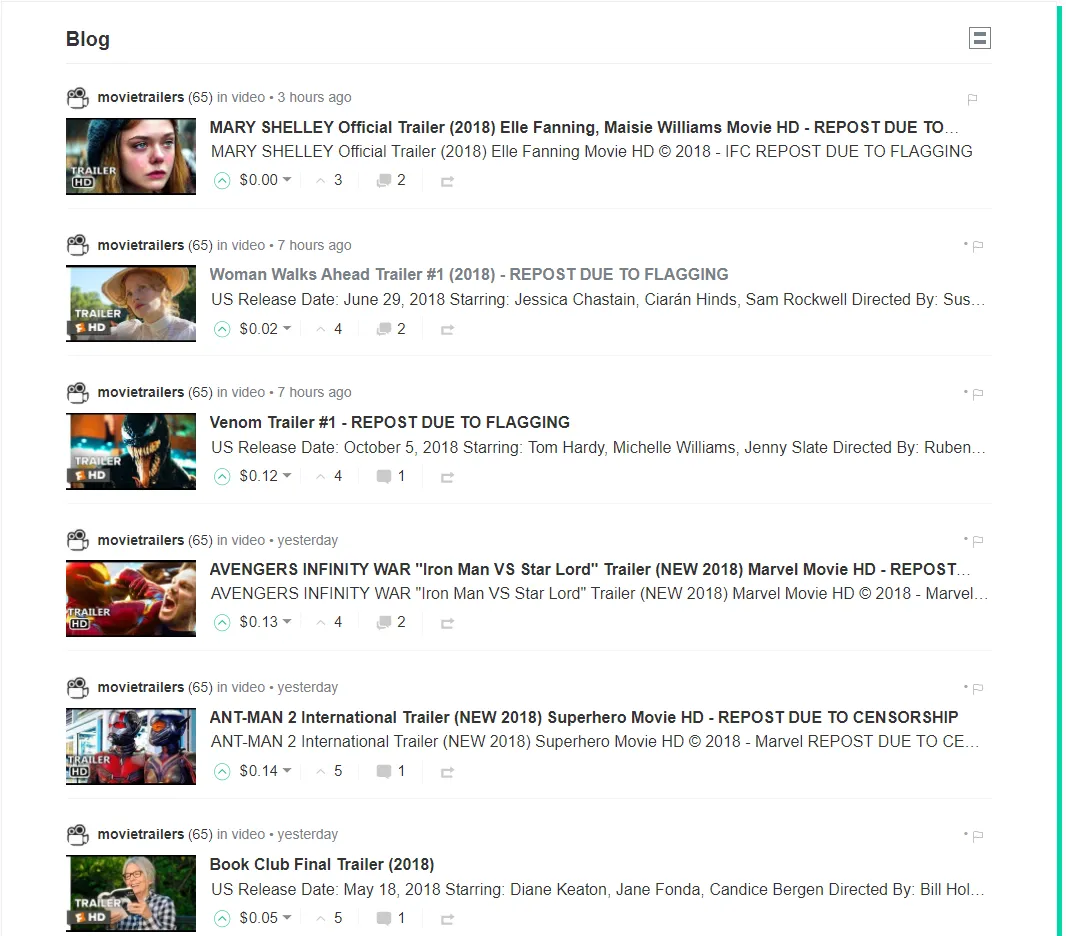Open movietrailers avatar on the AVENGERS post

78,540
